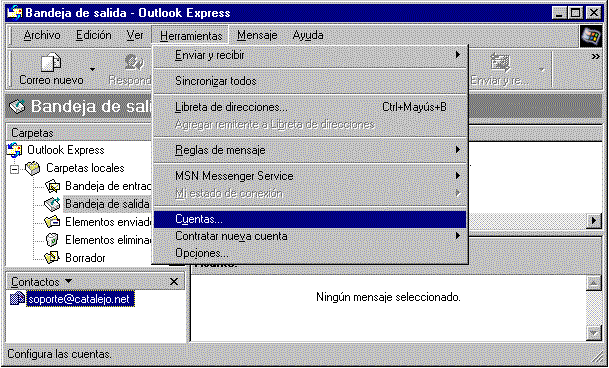Screen dimensions: 609x368
Task: Select the Borrador folder
Action: pos(85,258)
